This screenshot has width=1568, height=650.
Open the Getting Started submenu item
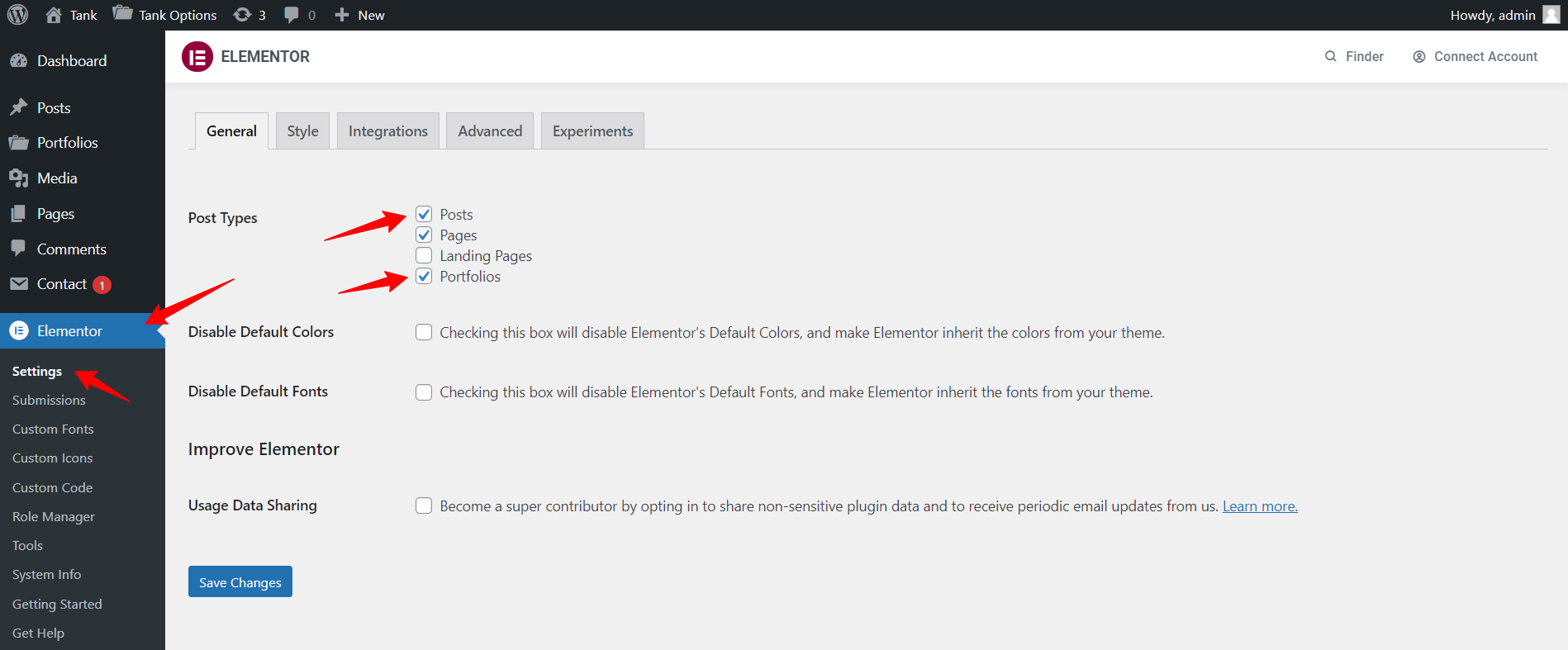click(x=57, y=605)
